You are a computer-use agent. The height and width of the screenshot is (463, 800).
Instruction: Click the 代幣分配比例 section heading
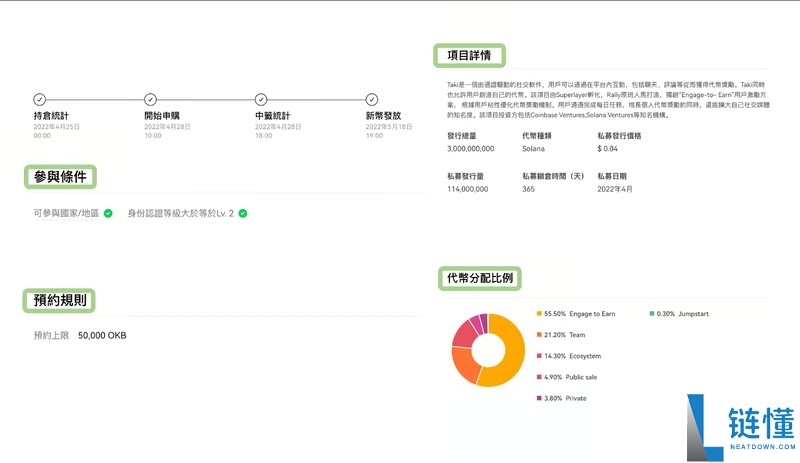(480, 278)
